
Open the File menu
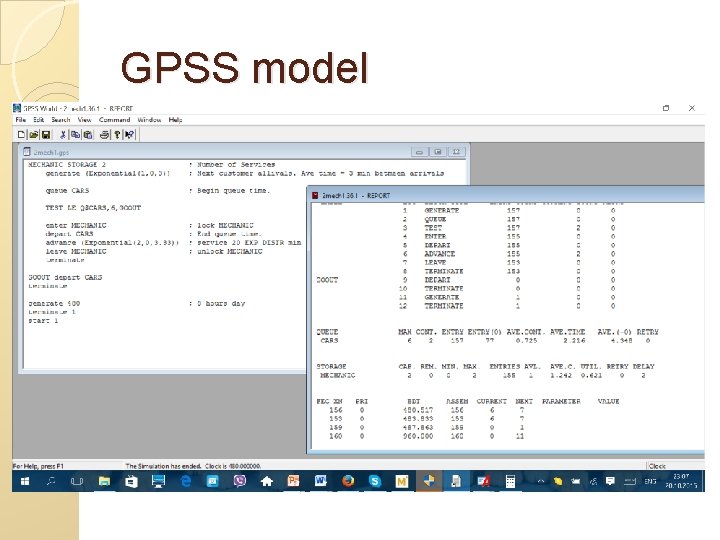click(21, 120)
